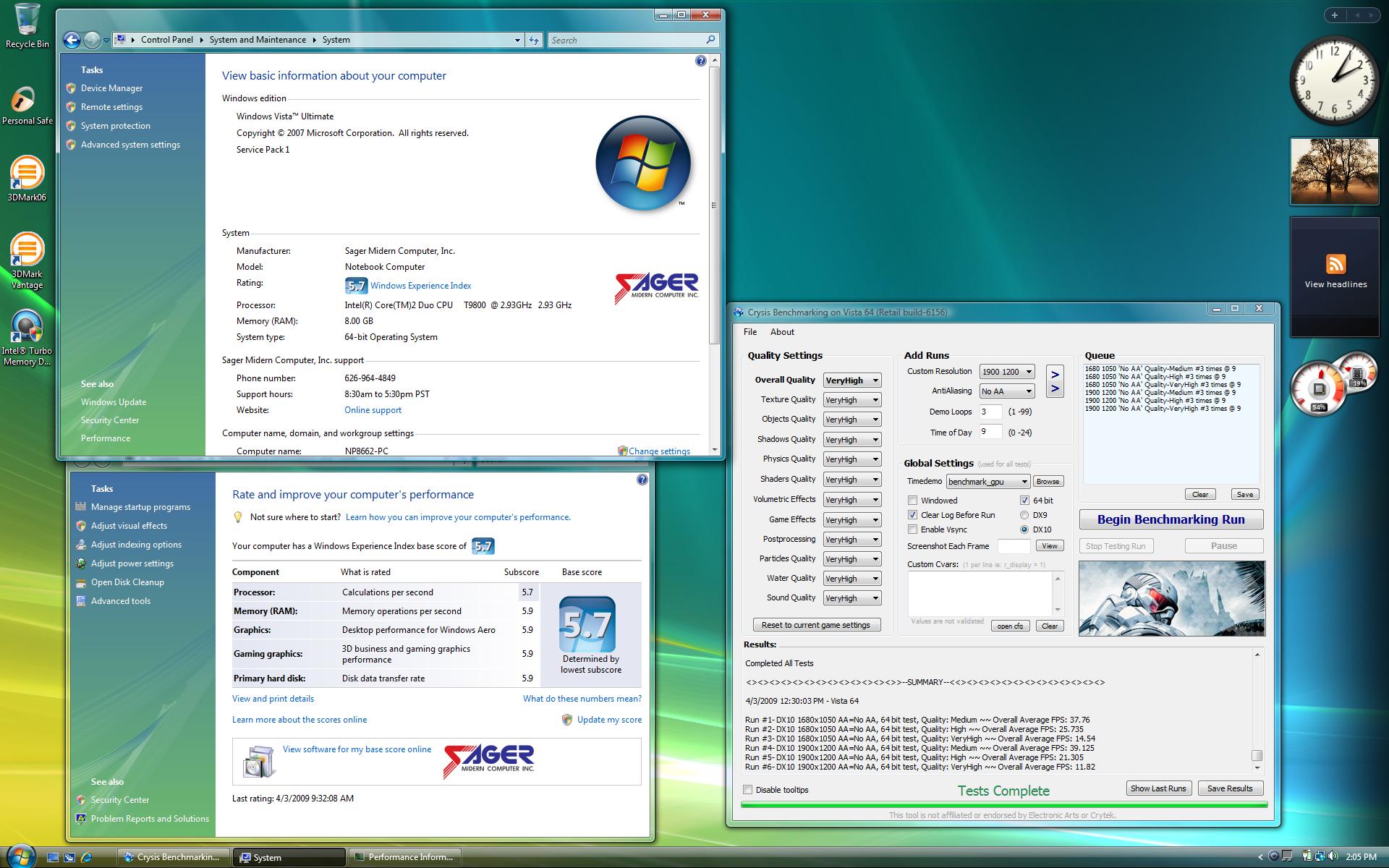
Task: Click the Back arrow in System window
Action: (72, 40)
